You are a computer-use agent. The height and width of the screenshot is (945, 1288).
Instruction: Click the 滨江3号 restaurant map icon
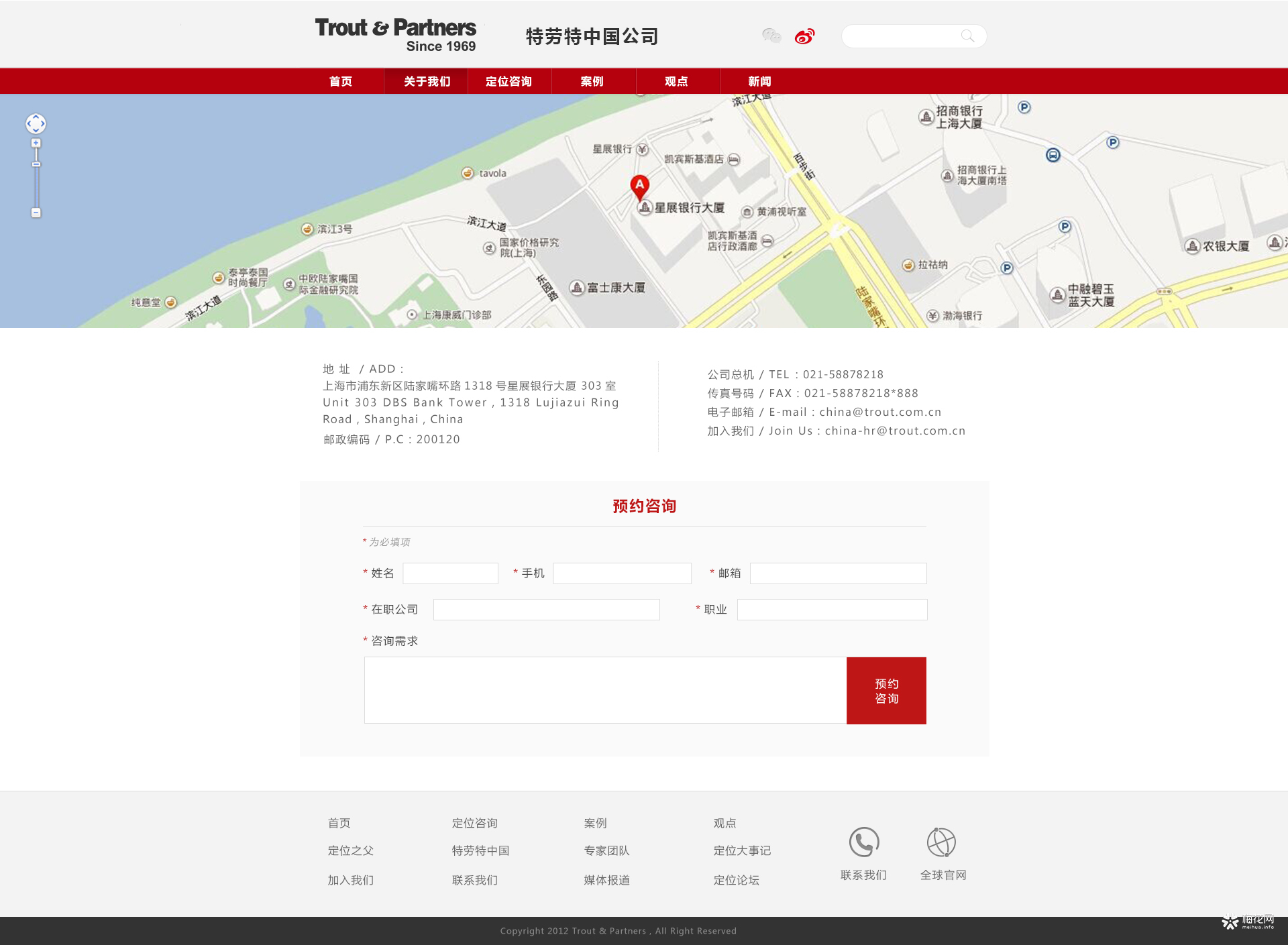click(x=307, y=229)
